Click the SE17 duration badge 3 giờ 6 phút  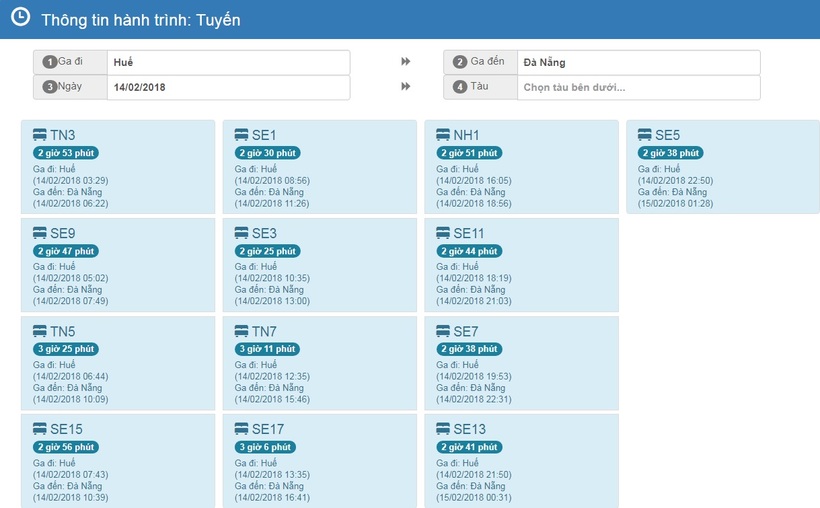coord(265,447)
